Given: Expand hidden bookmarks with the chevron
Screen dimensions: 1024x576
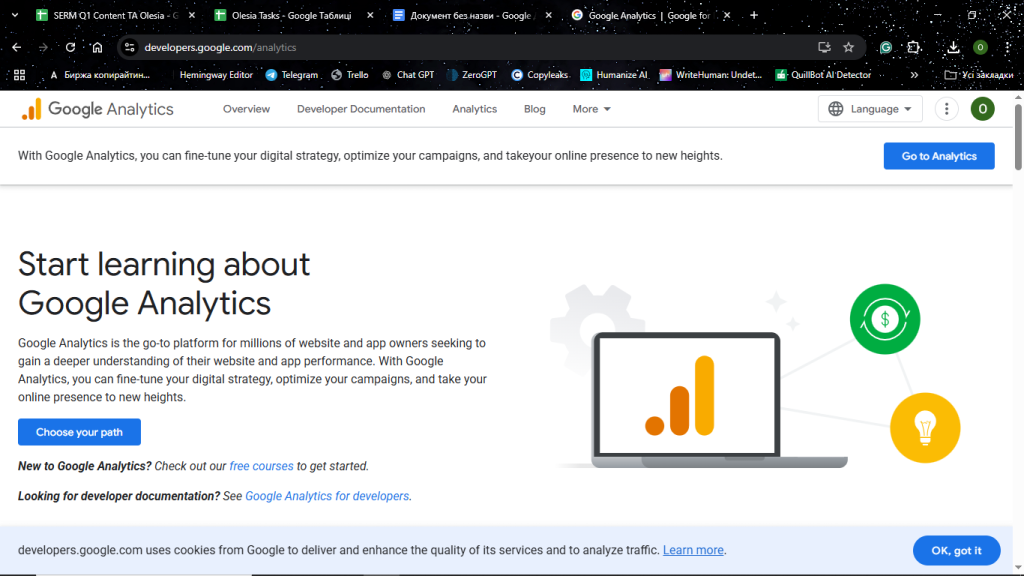Looking at the screenshot, I should (x=913, y=74).
